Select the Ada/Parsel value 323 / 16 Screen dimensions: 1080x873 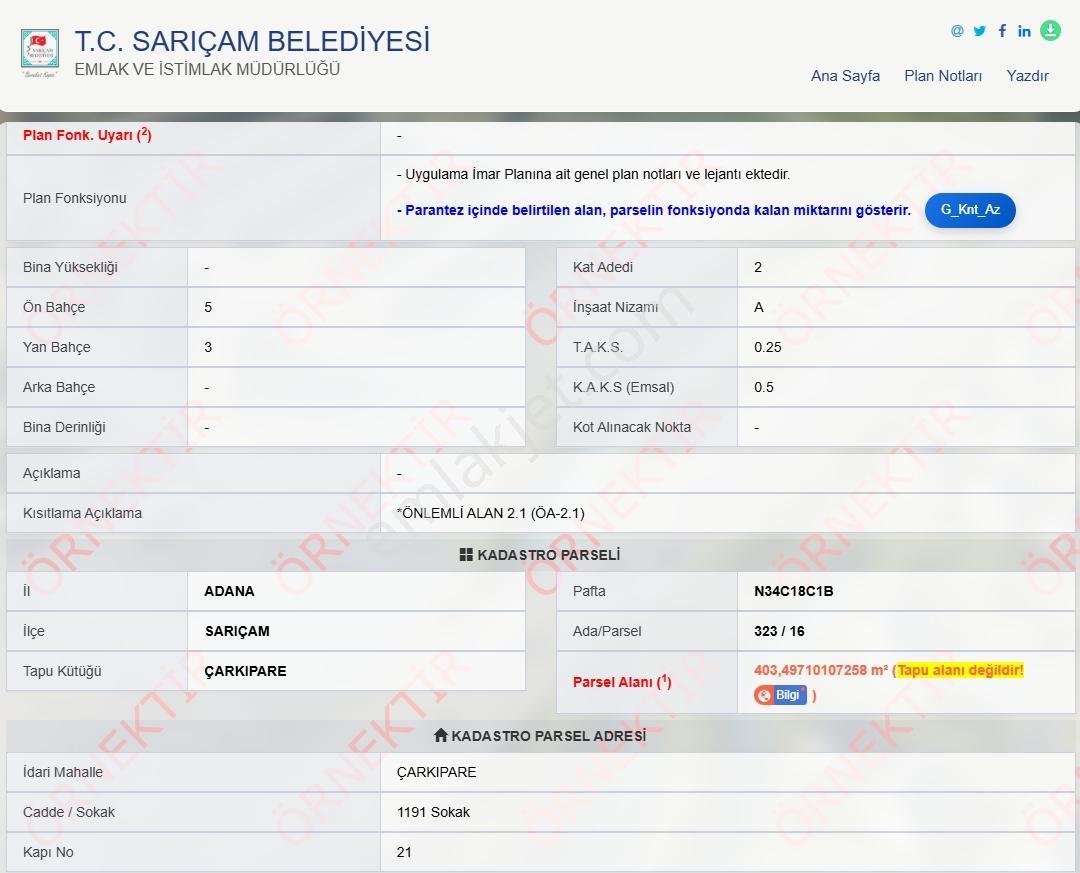point(779,631)
